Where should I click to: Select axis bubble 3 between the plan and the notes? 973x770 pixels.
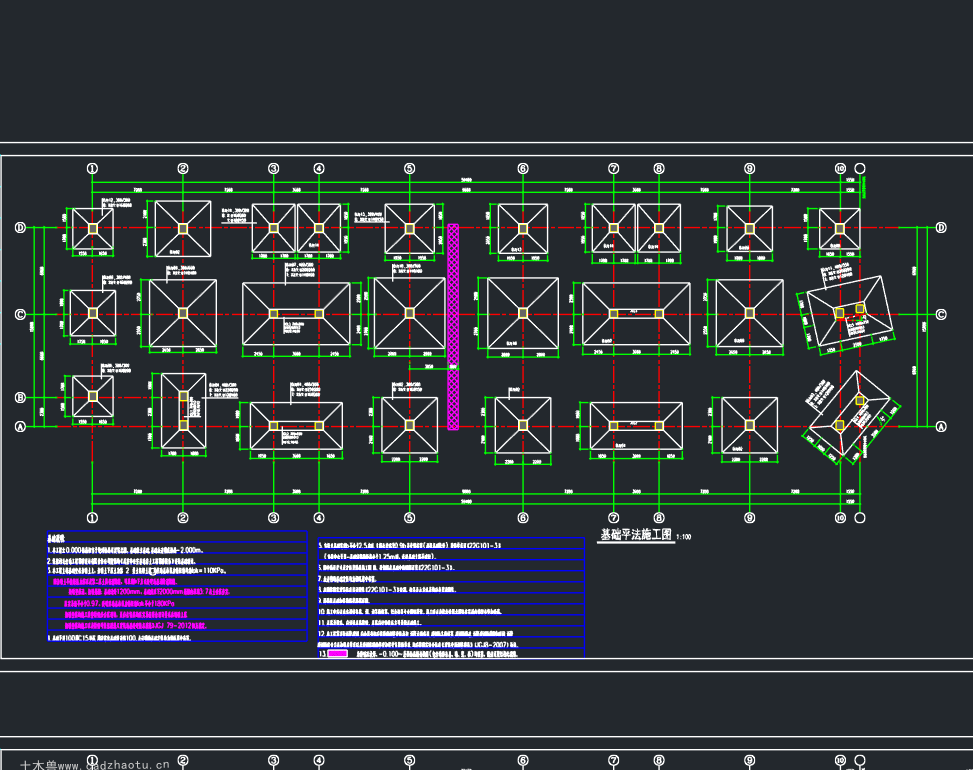274,517
